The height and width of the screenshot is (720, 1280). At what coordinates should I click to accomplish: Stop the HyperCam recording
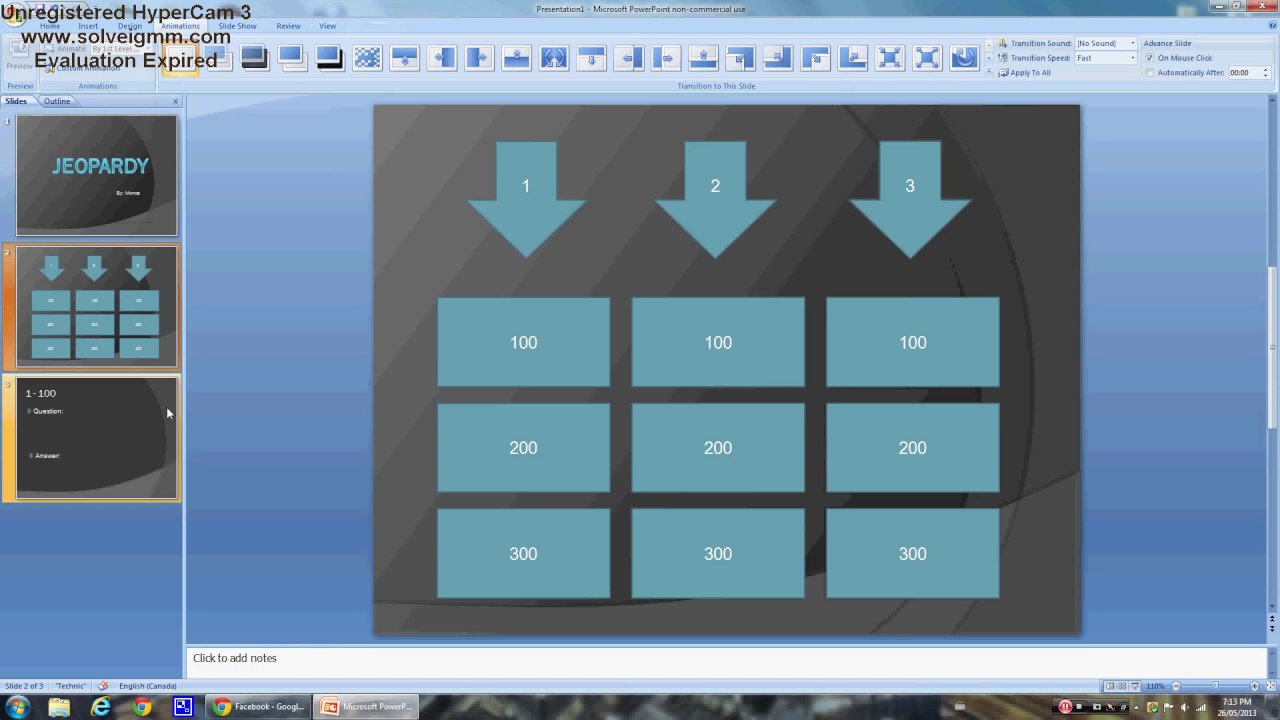coord(1079,706)
